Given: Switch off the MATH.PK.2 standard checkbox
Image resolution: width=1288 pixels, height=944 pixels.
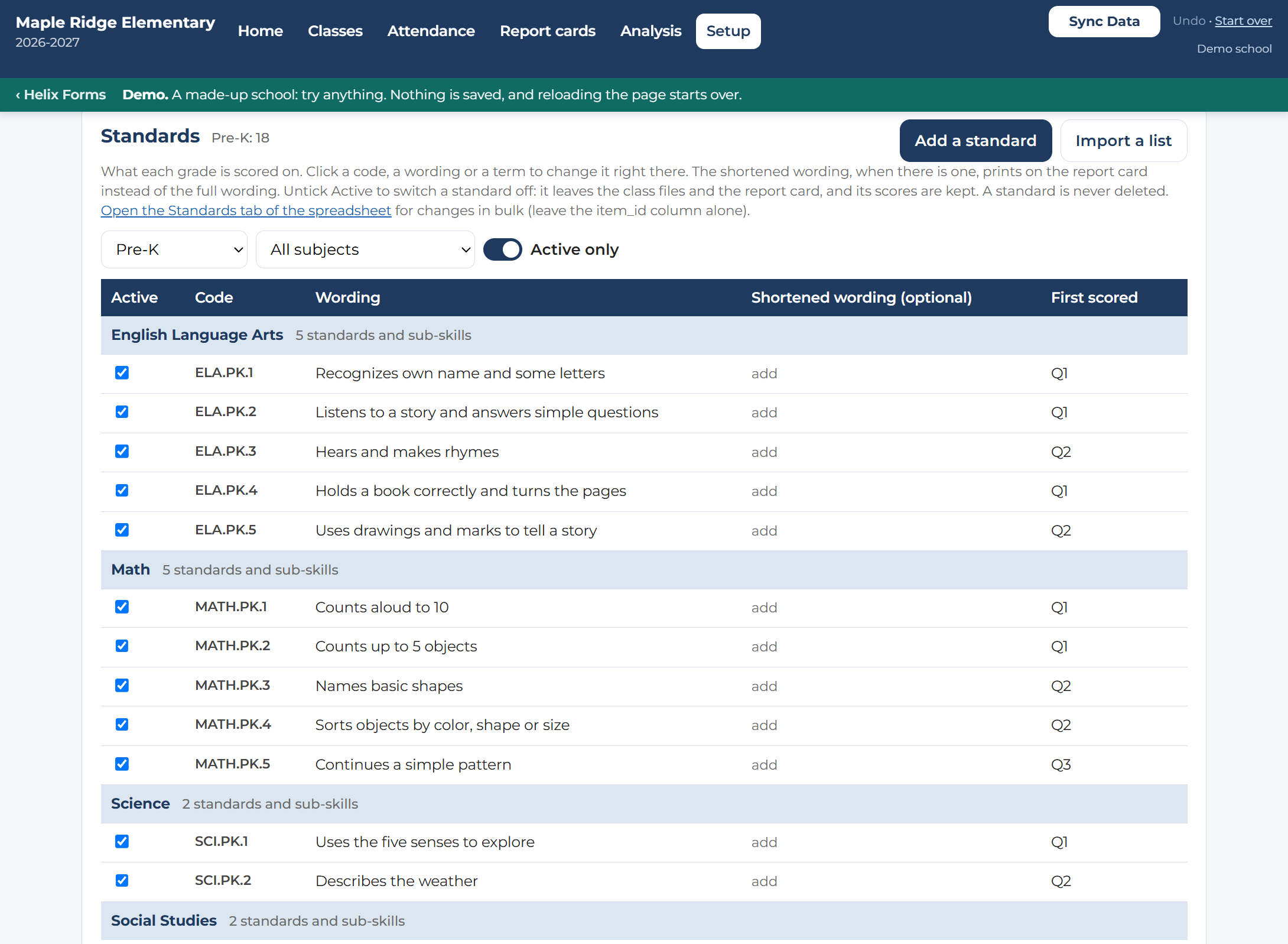Looking at the screenshot, I should [122, 646].
